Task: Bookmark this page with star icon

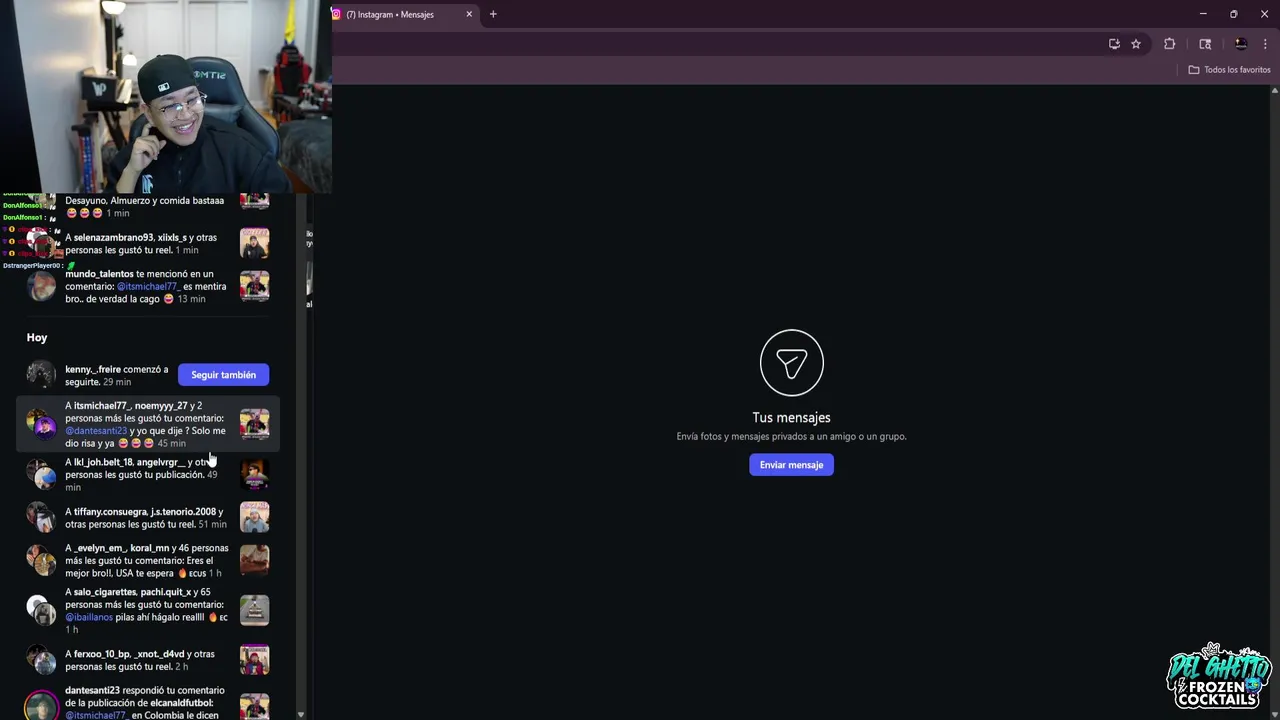Action: click(x=1136, y=44)
